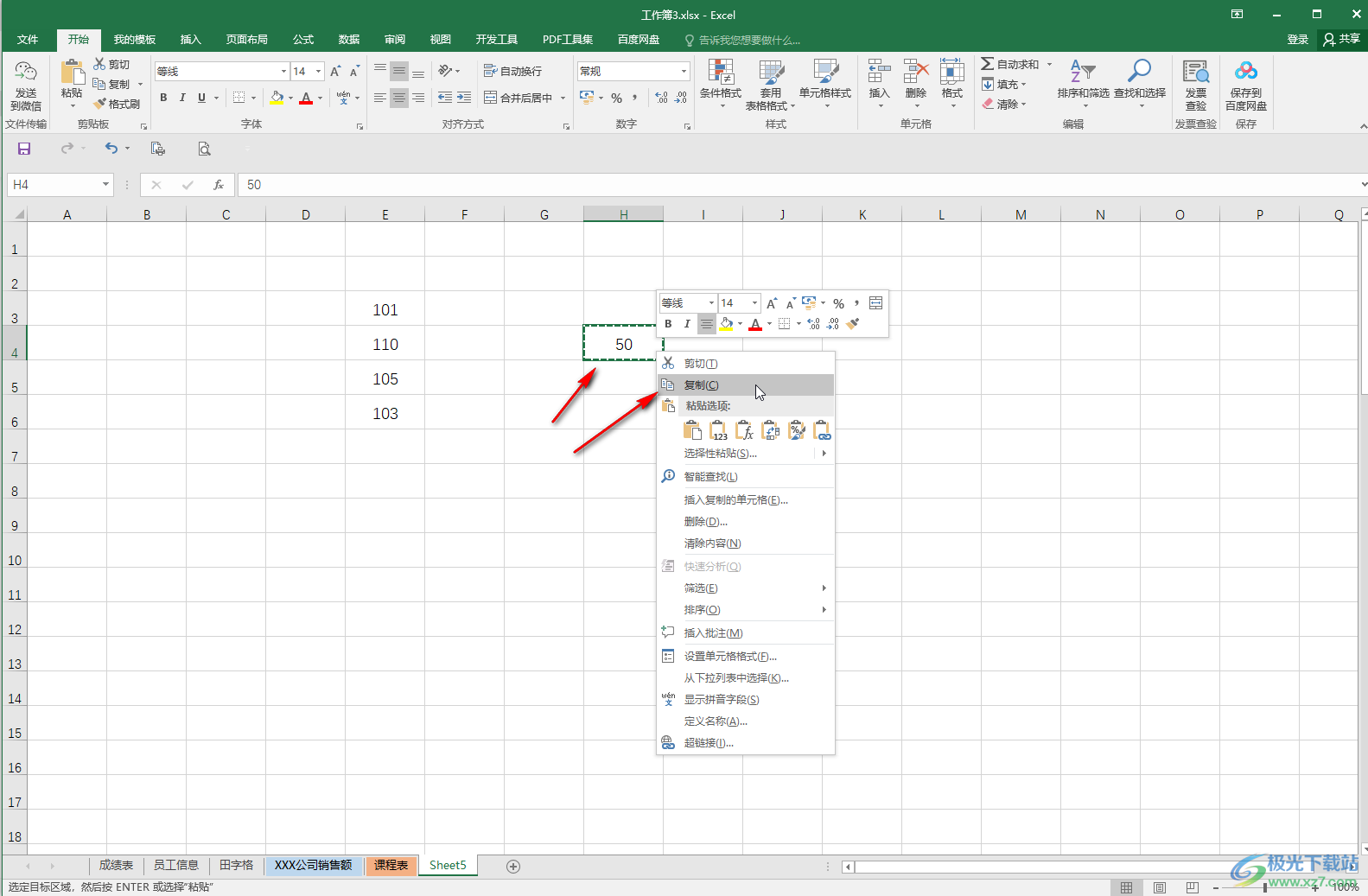Open the Format (格式) cells menu
The image size is (1368, 896).
(952, 83)
